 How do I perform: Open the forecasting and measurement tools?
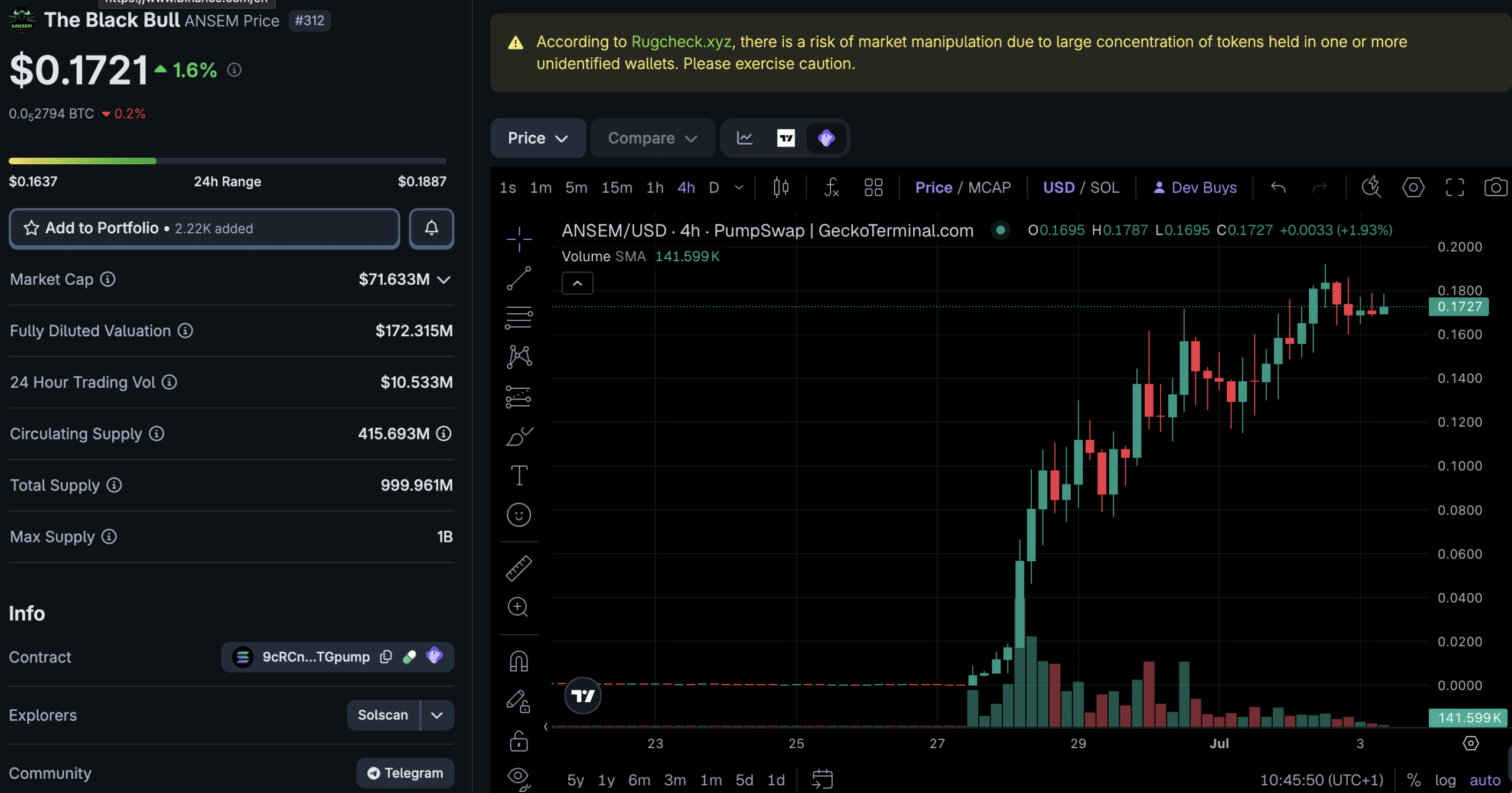pyautogui.click(x=519, y=396)
